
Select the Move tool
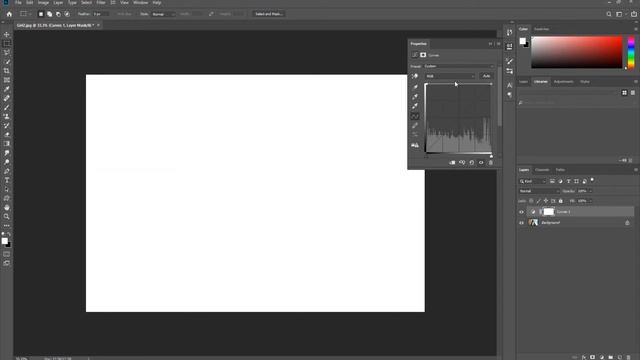(7, 35)
